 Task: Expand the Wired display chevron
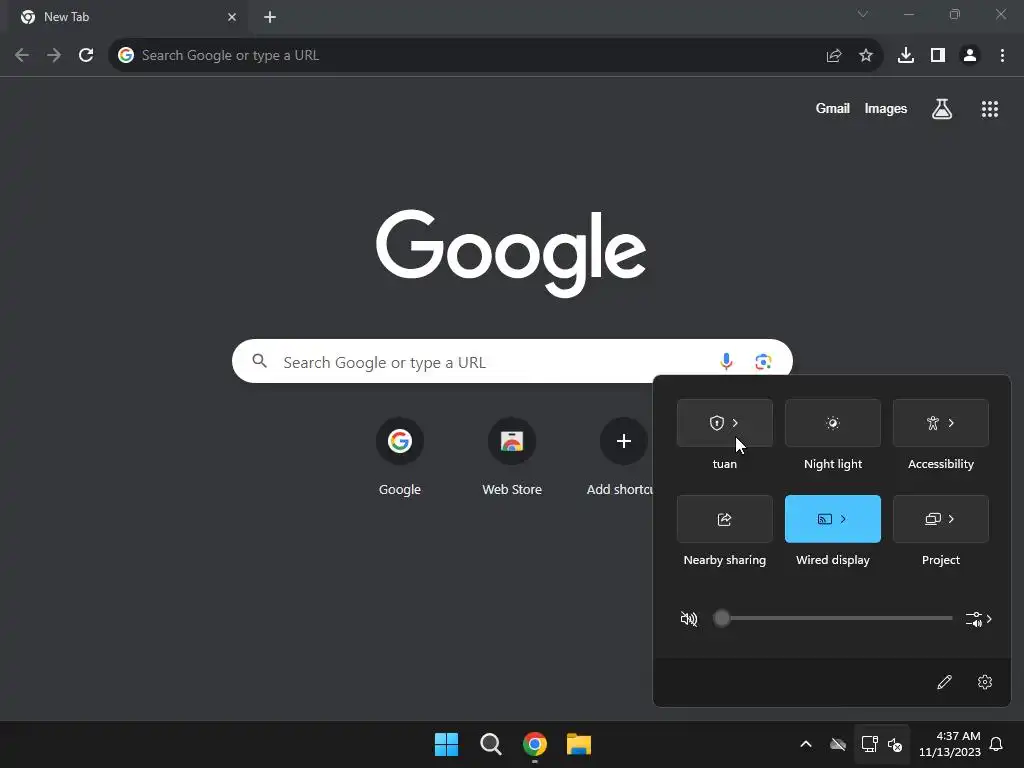[844, 519]
